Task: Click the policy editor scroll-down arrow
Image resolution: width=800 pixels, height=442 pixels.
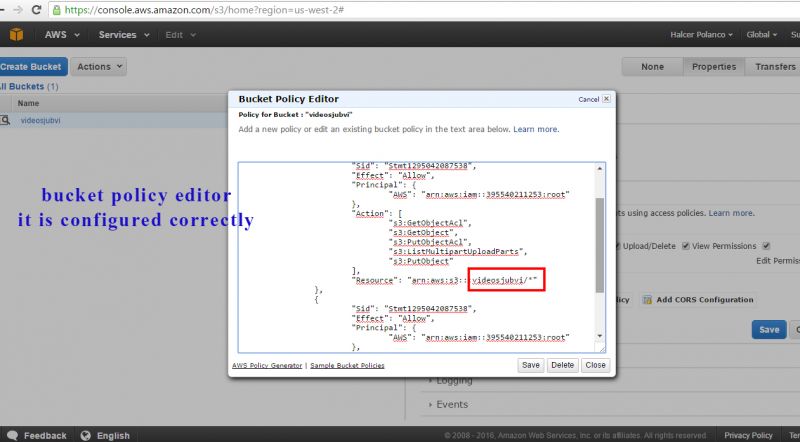Action: coord(599,335)
